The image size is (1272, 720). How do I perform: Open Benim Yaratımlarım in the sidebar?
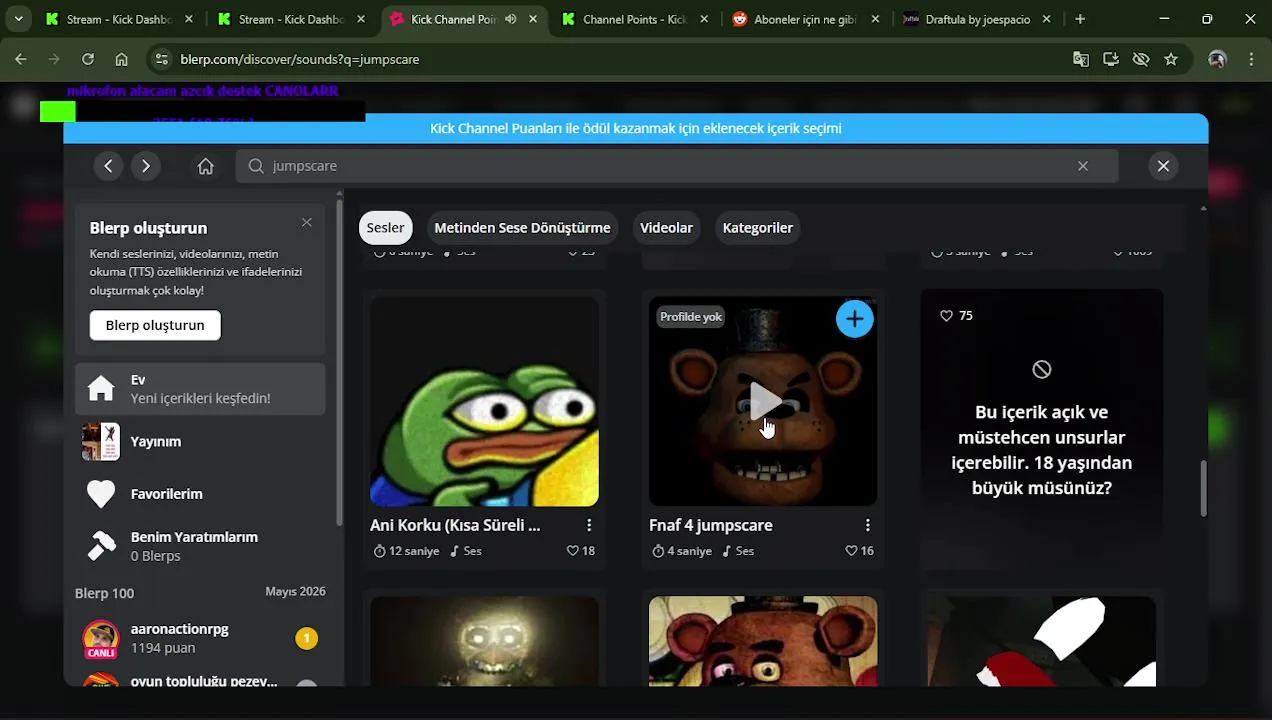click(x=200, y=546)
